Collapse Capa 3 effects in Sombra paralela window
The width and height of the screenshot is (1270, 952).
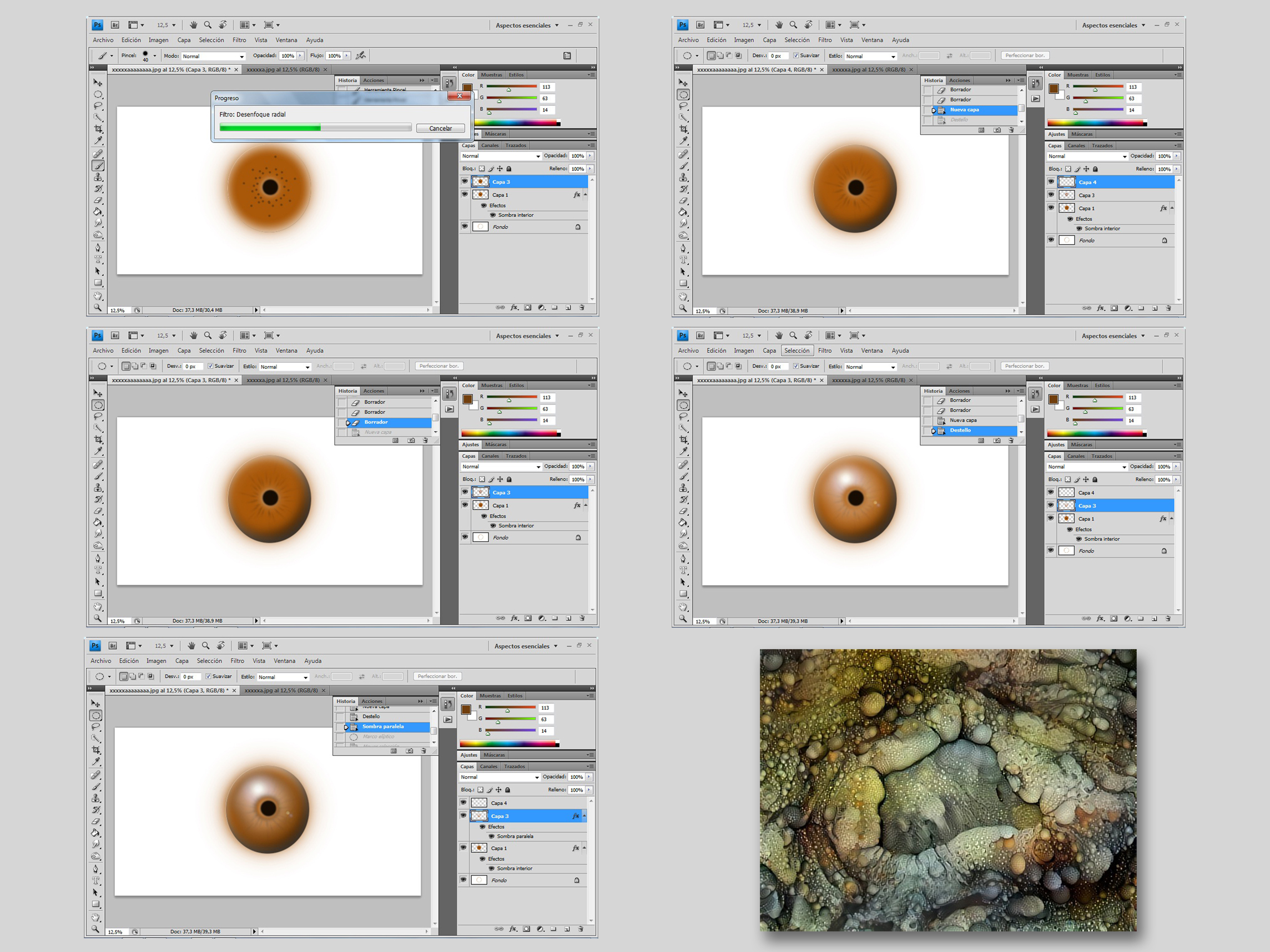coord(584,816)
